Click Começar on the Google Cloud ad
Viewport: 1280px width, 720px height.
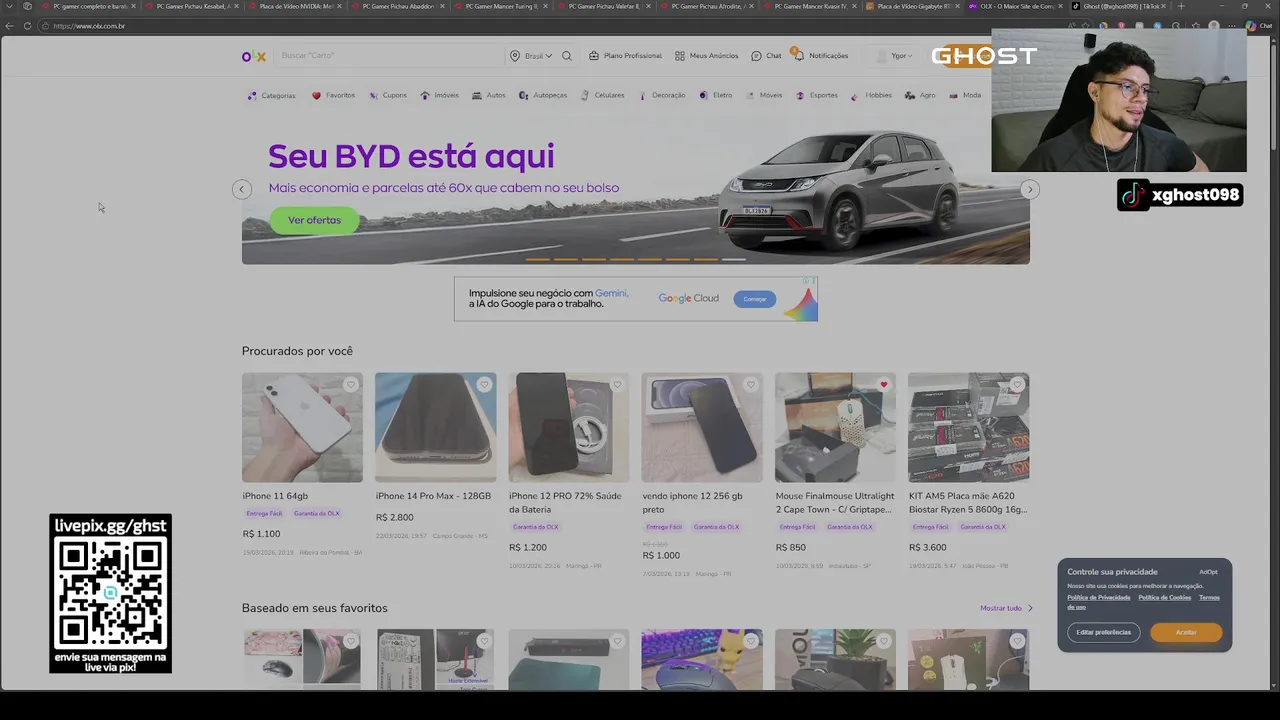pyautogui.click(x=755, y=299)
